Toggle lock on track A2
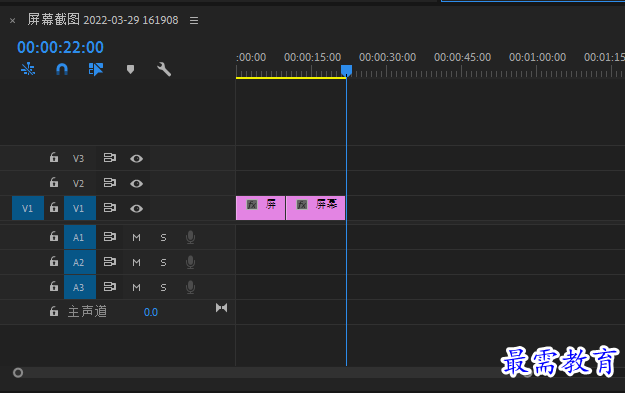 (x=54, y=261)
